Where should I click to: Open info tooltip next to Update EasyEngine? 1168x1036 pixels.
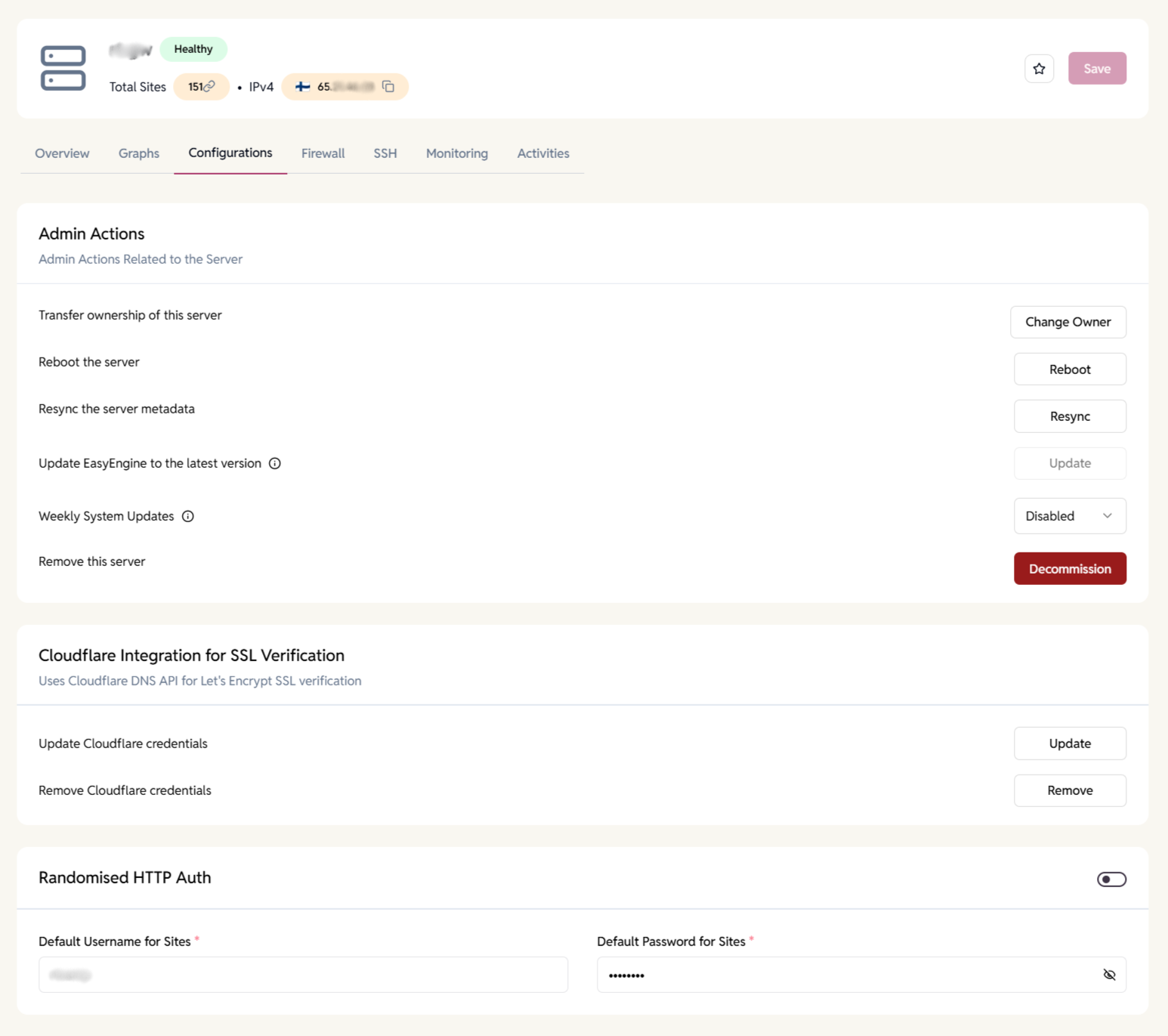[275, 463]
